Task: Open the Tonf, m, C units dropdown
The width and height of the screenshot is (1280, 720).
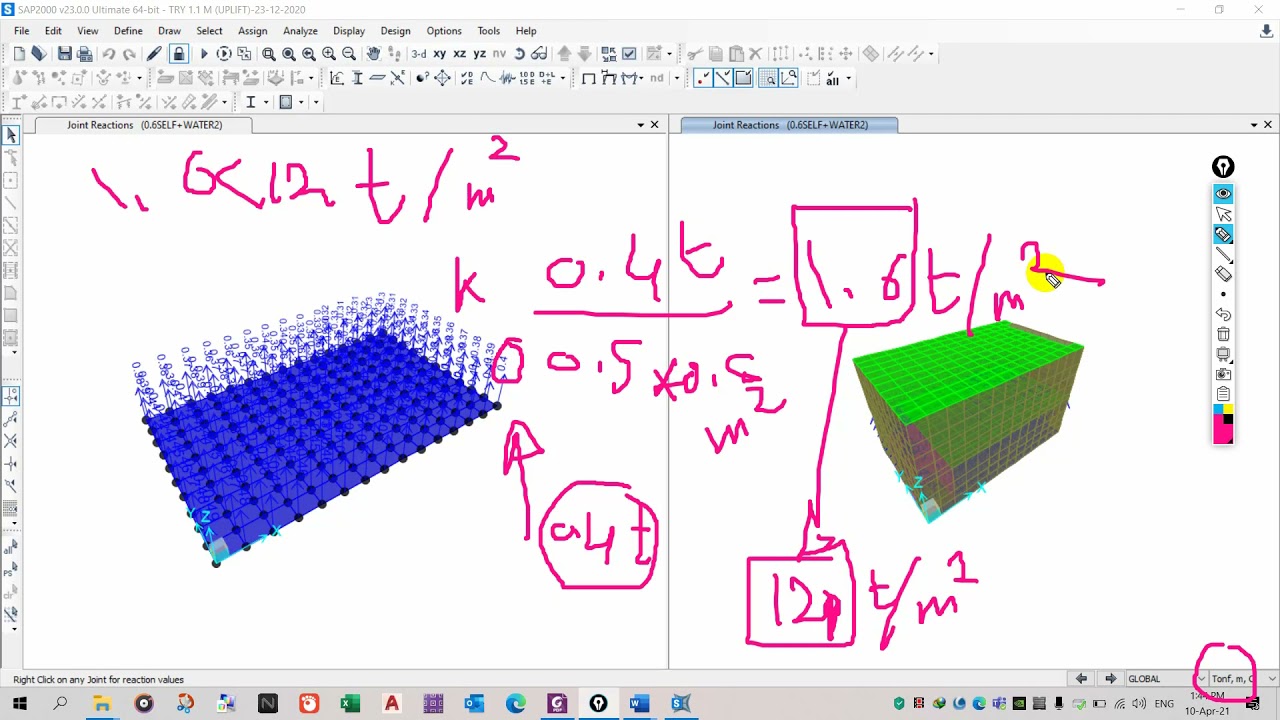Action: 1243,679
